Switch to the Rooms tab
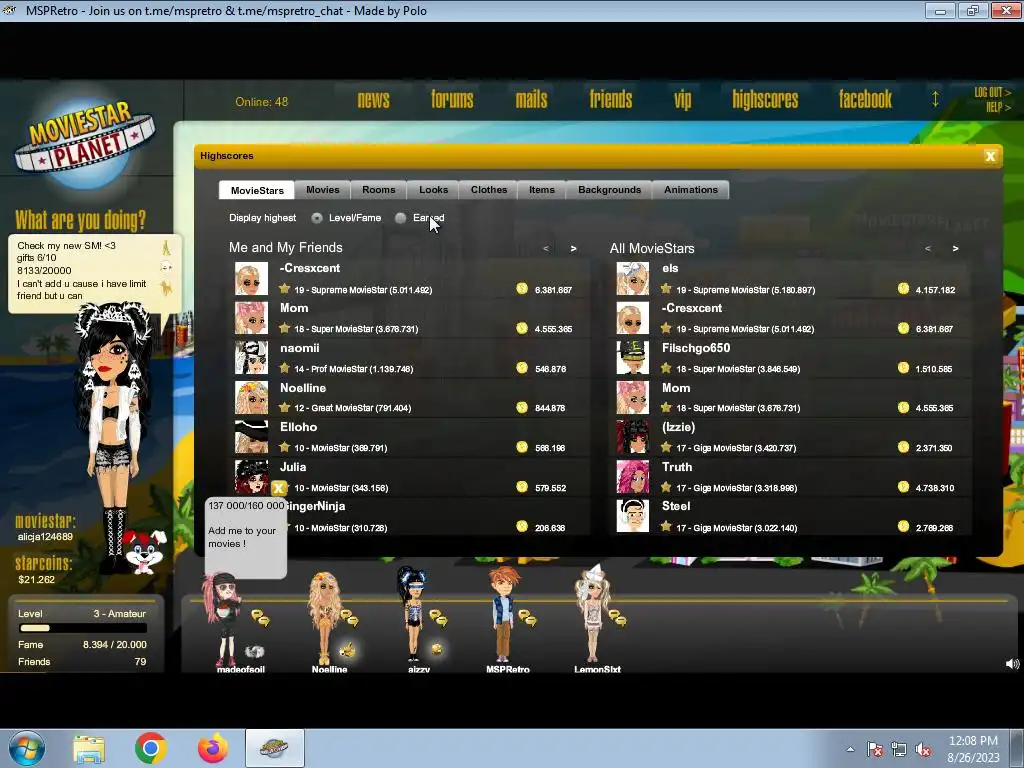This screenshot has height=768, width=1024. 379,190
